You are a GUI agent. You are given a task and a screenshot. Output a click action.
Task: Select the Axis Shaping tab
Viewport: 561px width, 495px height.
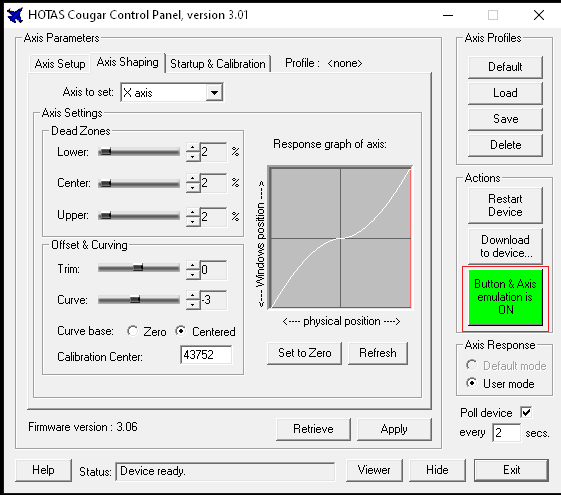(127, 62)
